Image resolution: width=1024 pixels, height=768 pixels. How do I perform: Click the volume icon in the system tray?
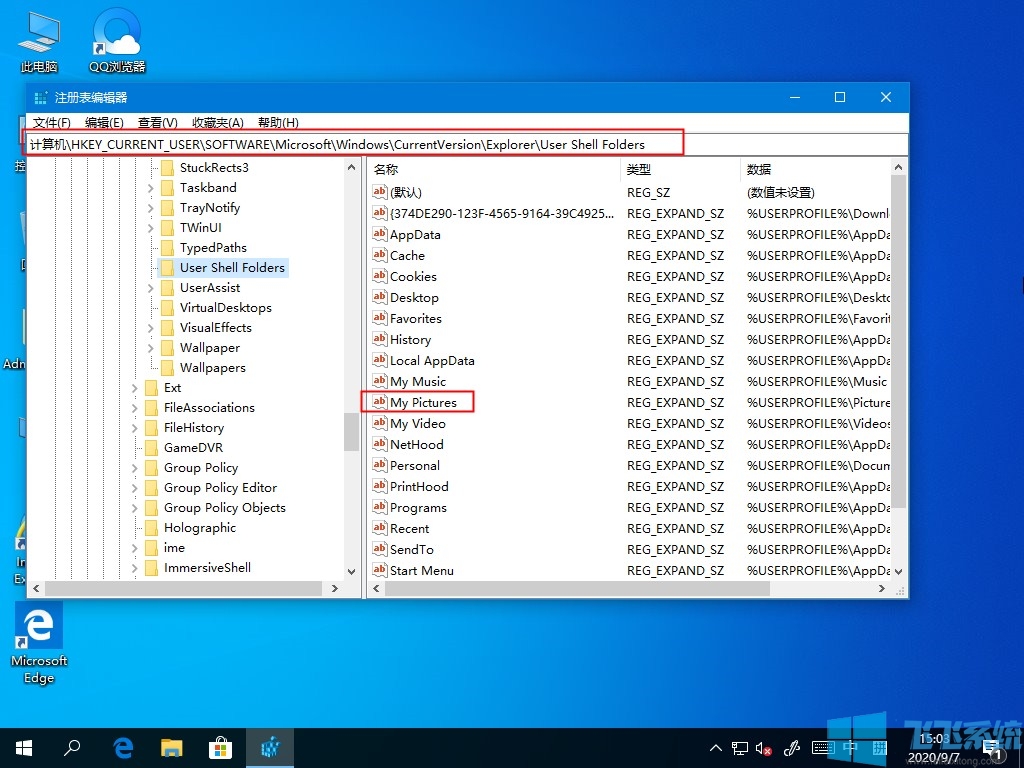point(764,747)
